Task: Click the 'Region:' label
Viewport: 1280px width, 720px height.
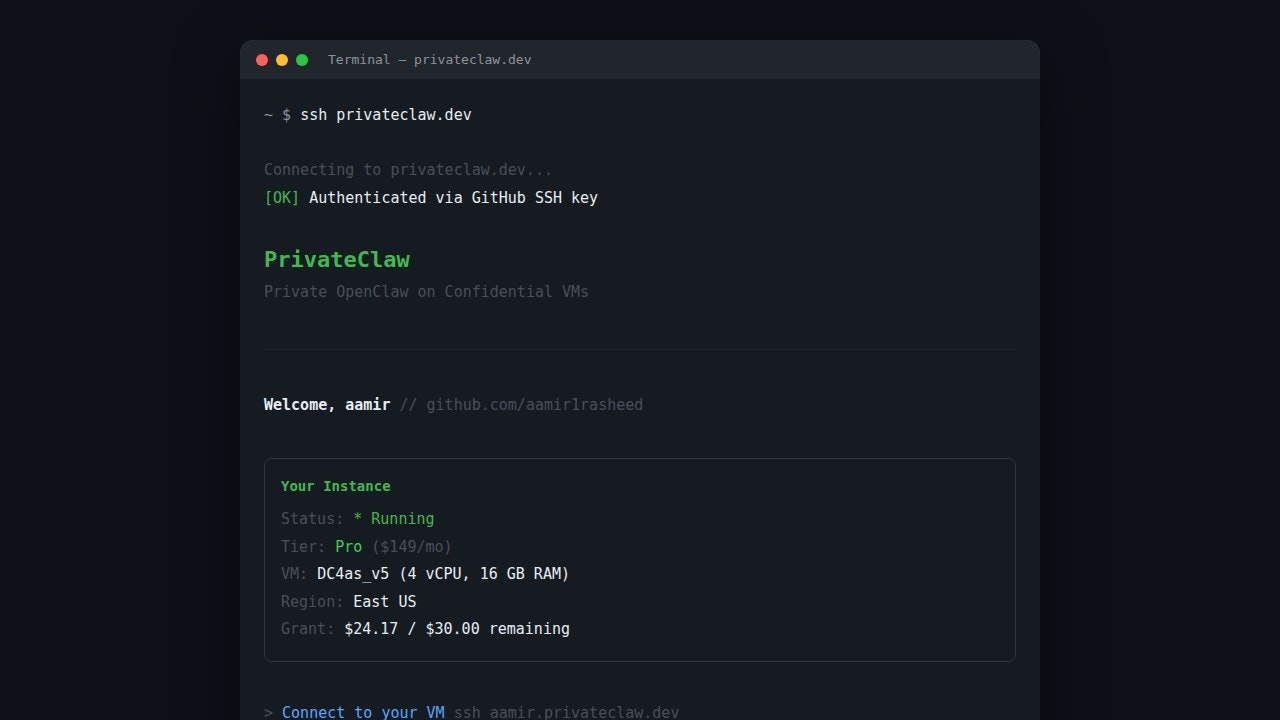Action: [x=313, y=602]
